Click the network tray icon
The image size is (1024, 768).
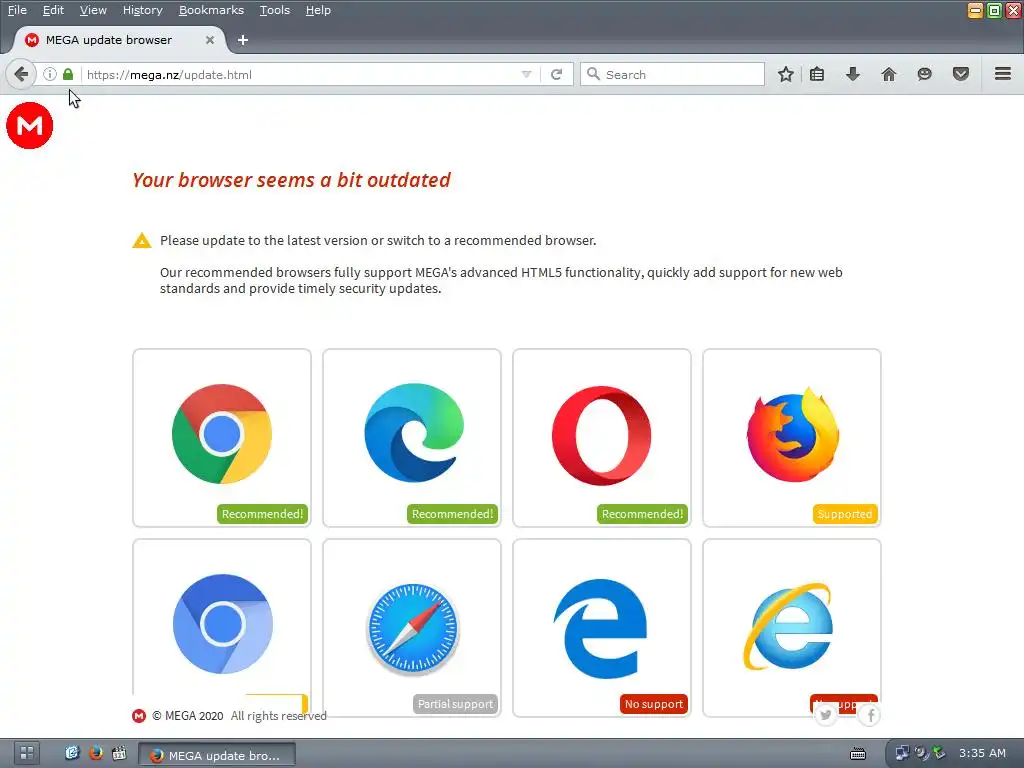click(902, 753)
